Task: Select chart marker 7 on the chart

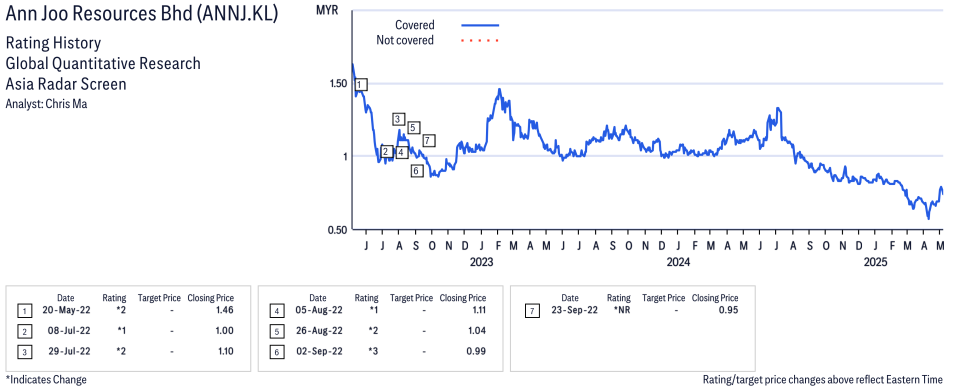Action: point(428,141)
